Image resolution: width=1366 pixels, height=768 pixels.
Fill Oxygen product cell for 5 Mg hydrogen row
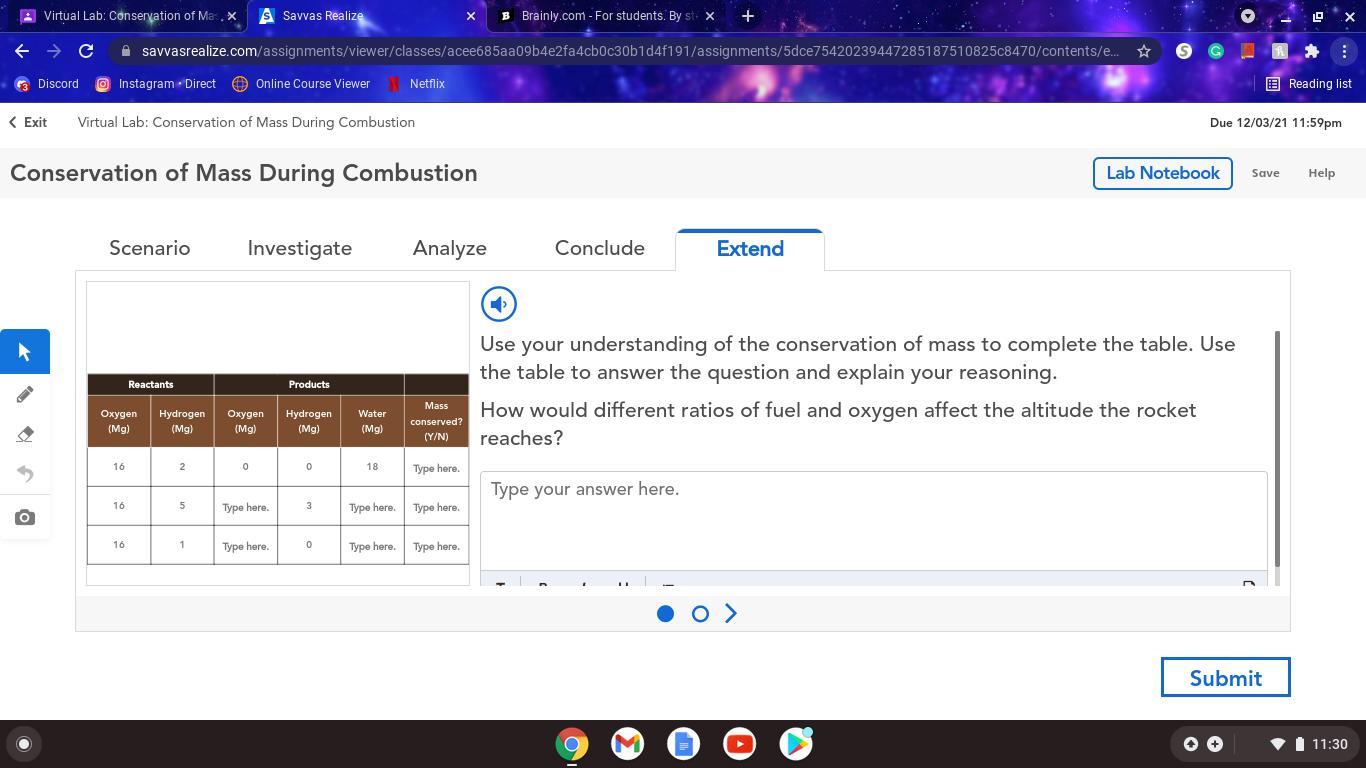pos(245,507)
